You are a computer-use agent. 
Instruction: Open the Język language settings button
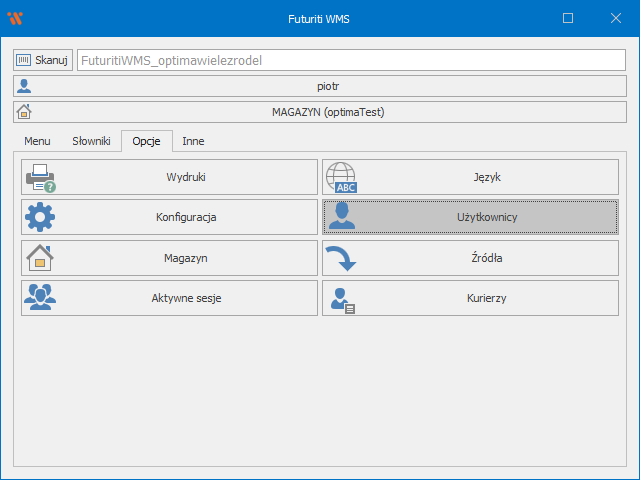tap(470, 177)
